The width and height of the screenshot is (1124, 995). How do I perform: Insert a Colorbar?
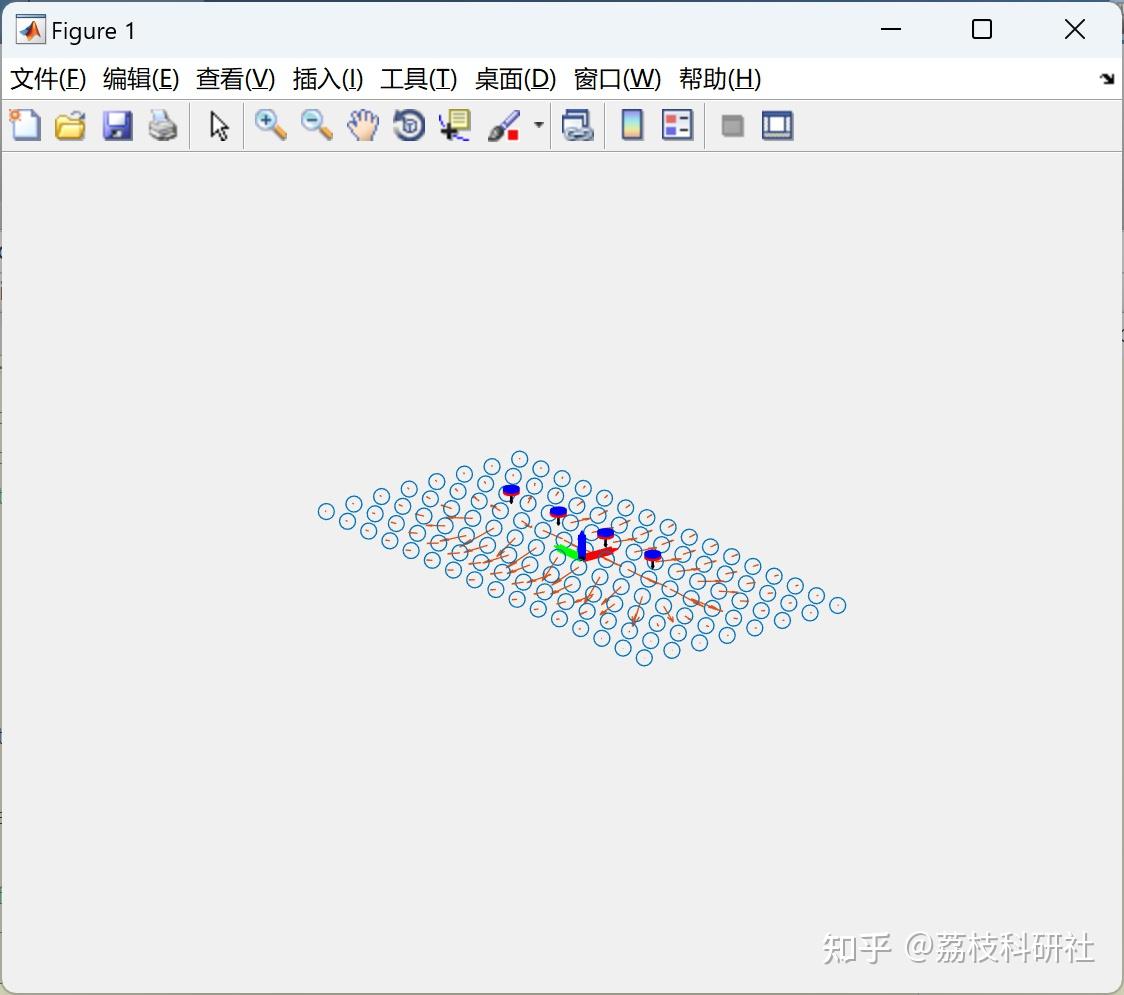click(x=632, y=125)
